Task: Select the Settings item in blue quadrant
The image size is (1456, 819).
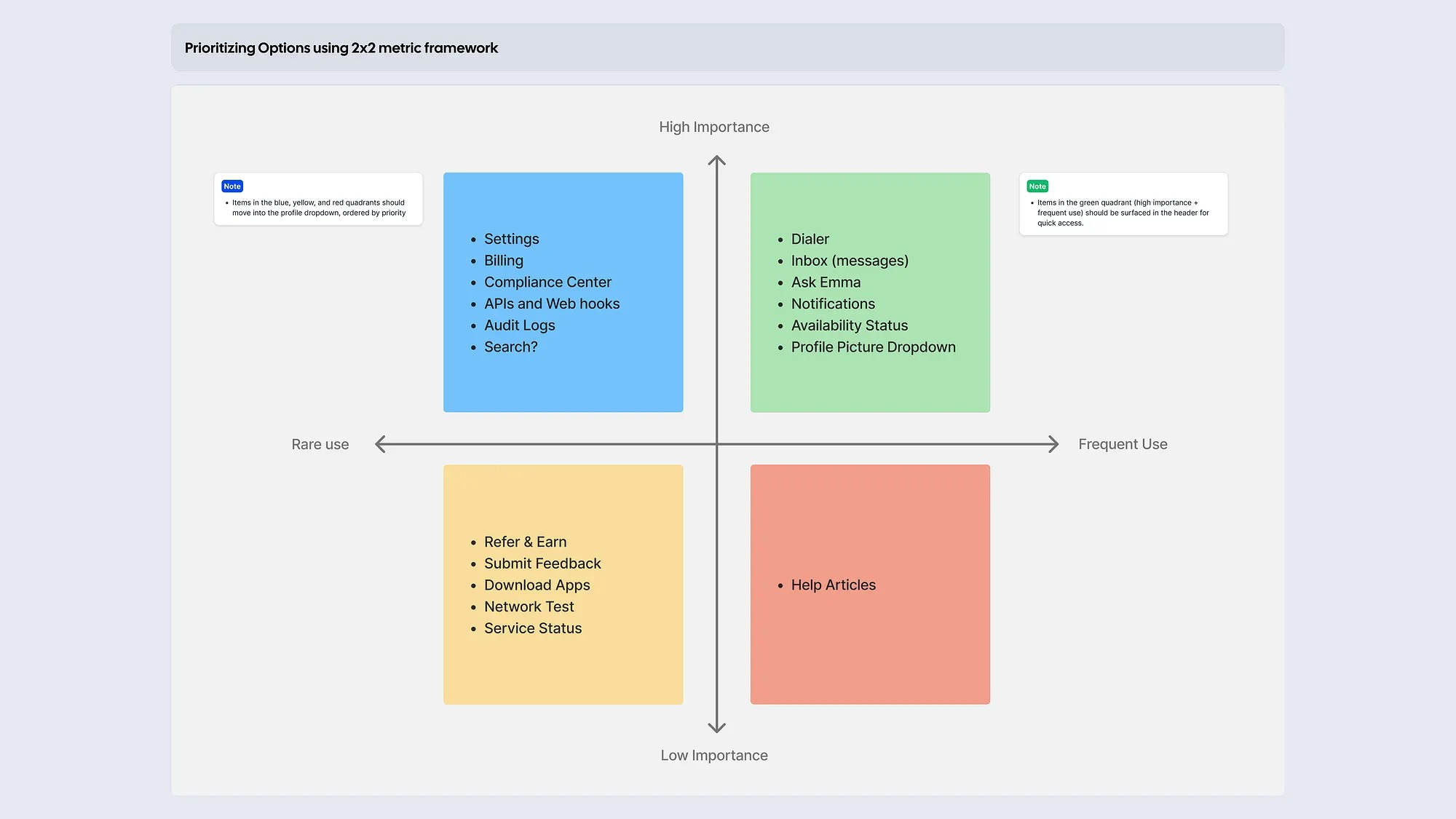Action: 511,240
